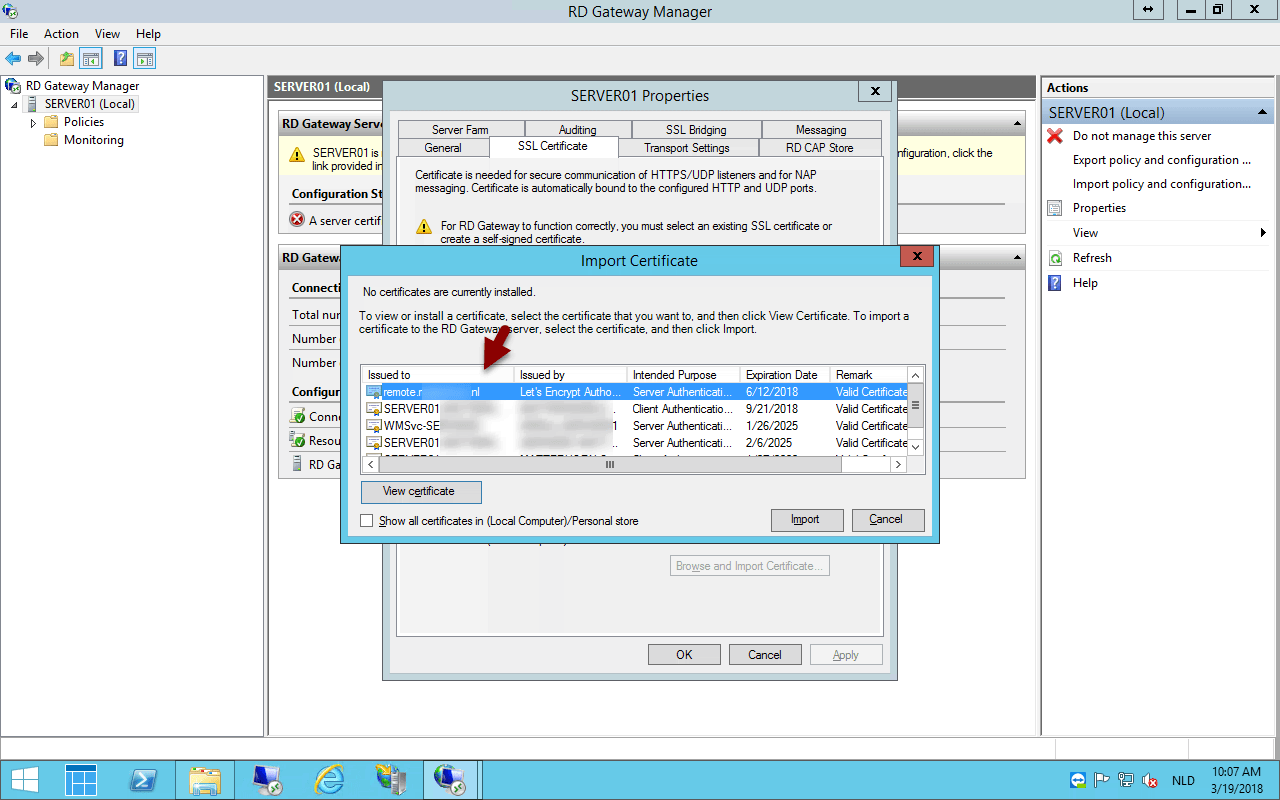Open the File menu
Image resolution: width=1280 pixels, height=800 pixels.
[19, 34]
